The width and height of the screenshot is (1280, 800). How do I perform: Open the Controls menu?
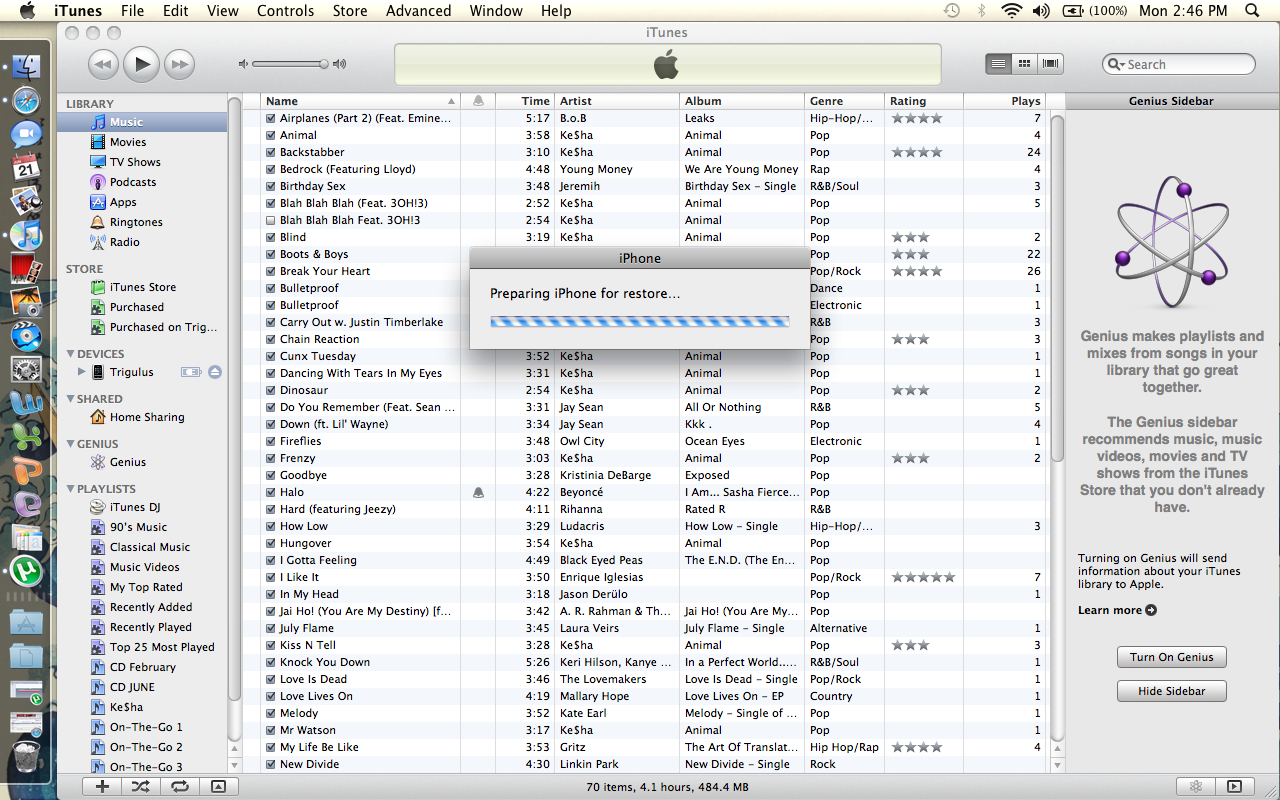click(285, 11)
